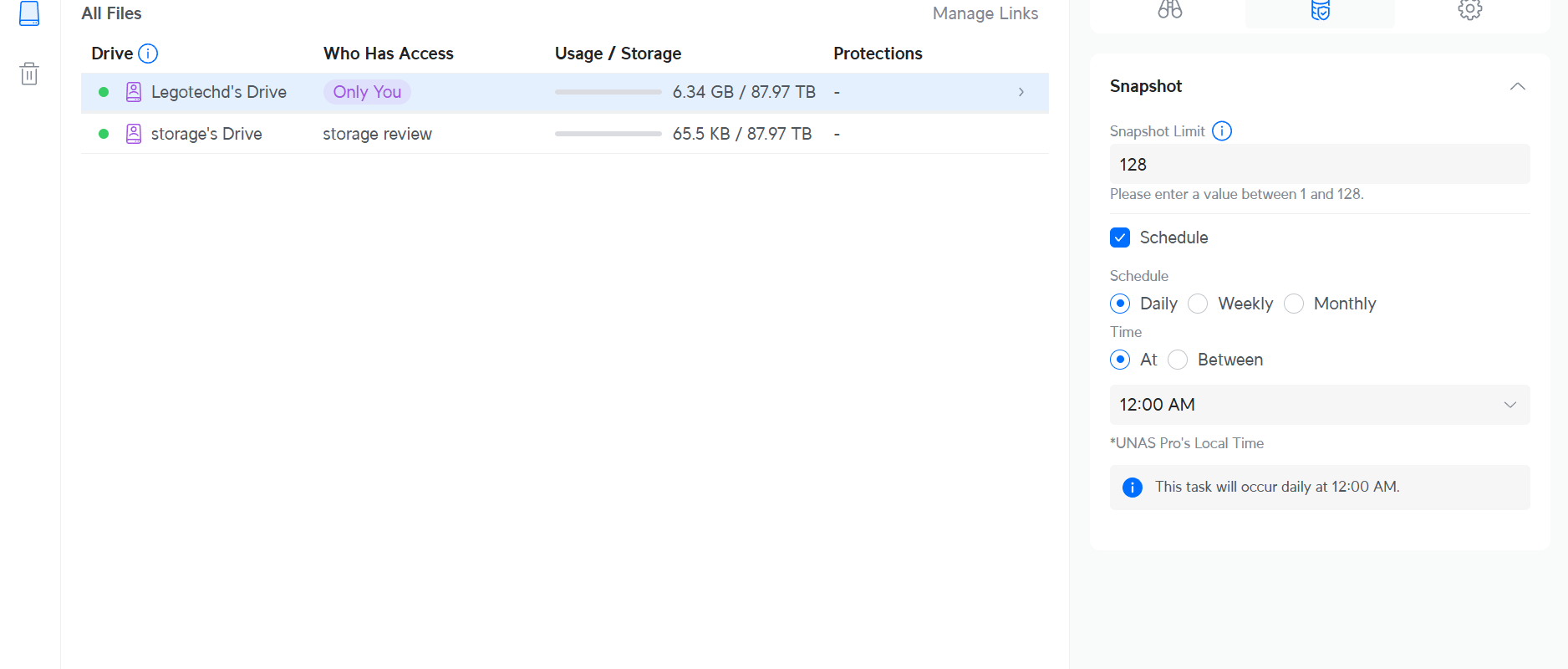1568x669 pixels.
Task: Uncheck the Schedule checkbox
Action: [x=1120, y=237]
